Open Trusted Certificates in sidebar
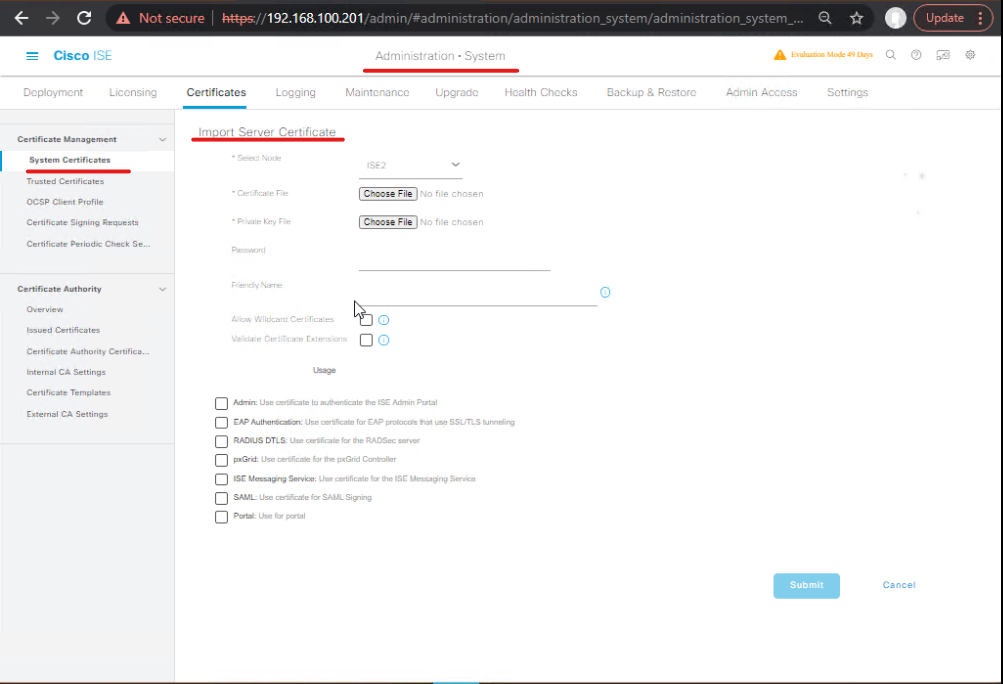Viewport: 1003px width, 684px height. (65, 182)
